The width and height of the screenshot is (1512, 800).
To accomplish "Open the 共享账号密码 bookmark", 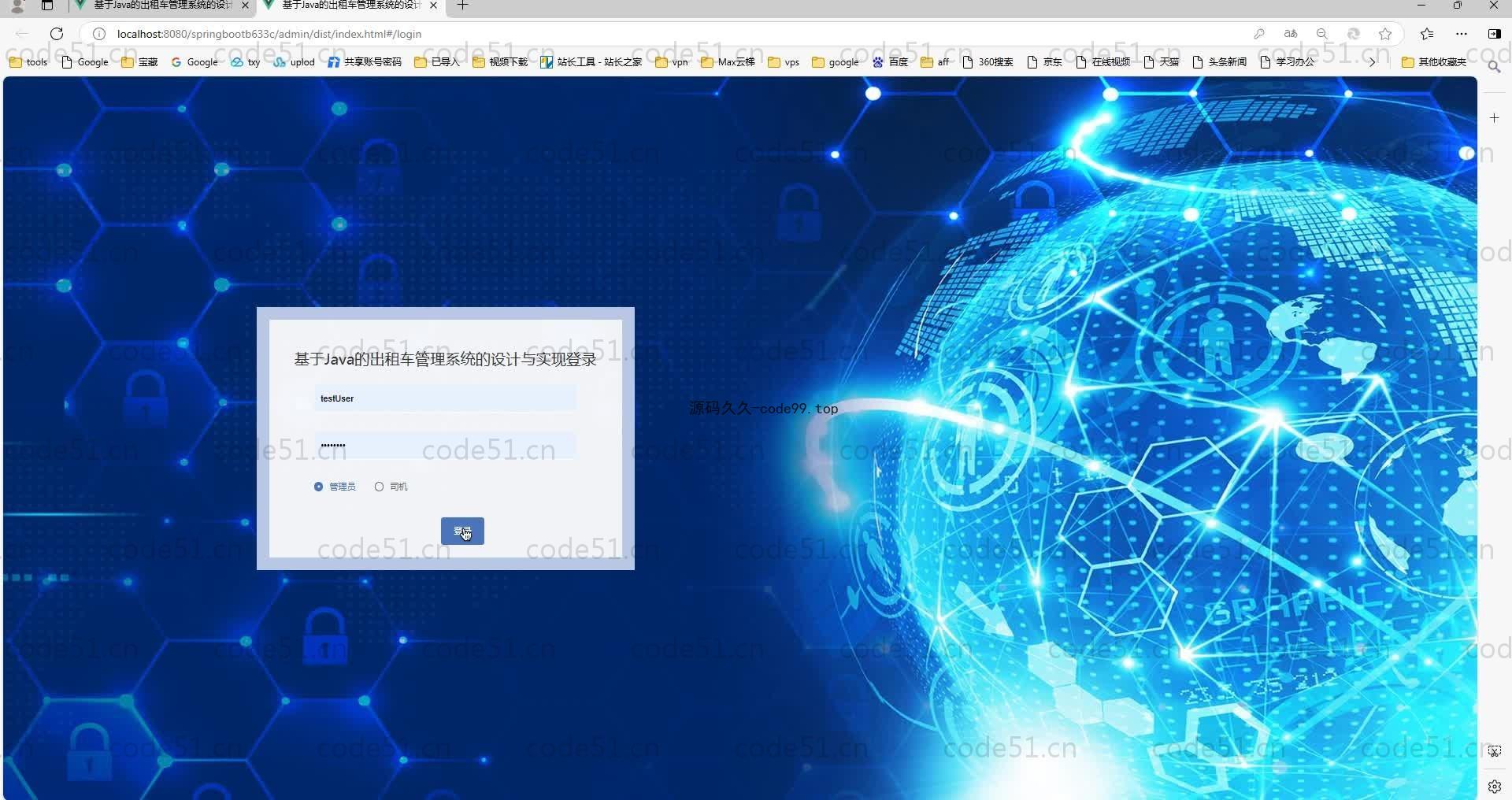I will 365,62.
